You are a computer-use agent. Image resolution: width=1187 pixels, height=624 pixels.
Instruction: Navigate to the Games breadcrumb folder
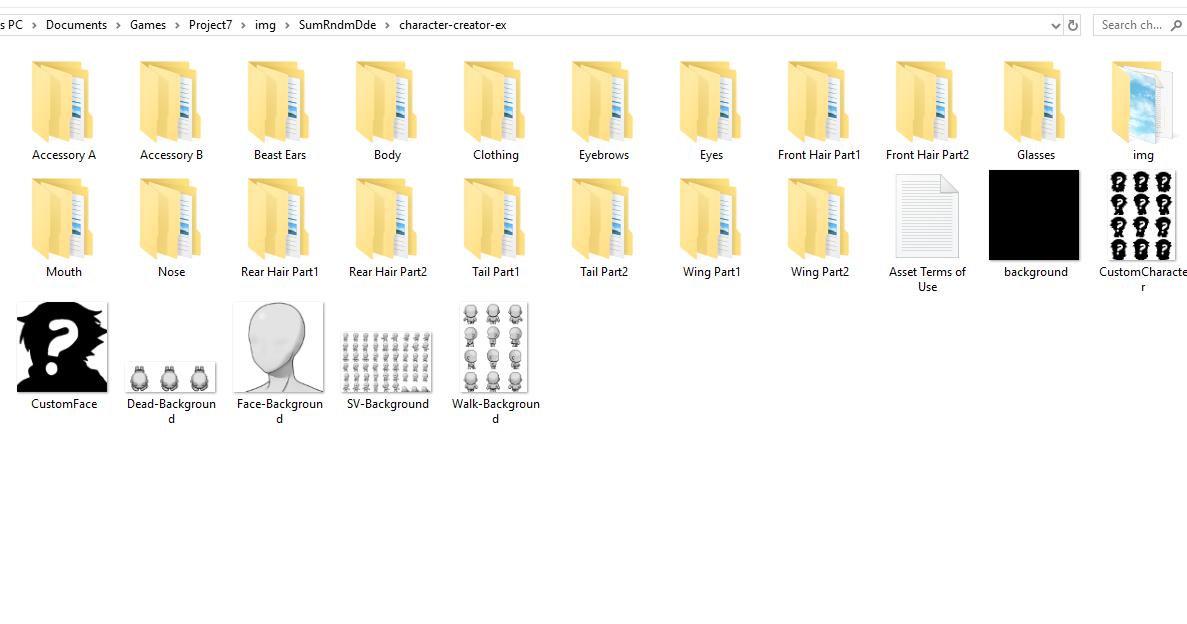(148, 25)
